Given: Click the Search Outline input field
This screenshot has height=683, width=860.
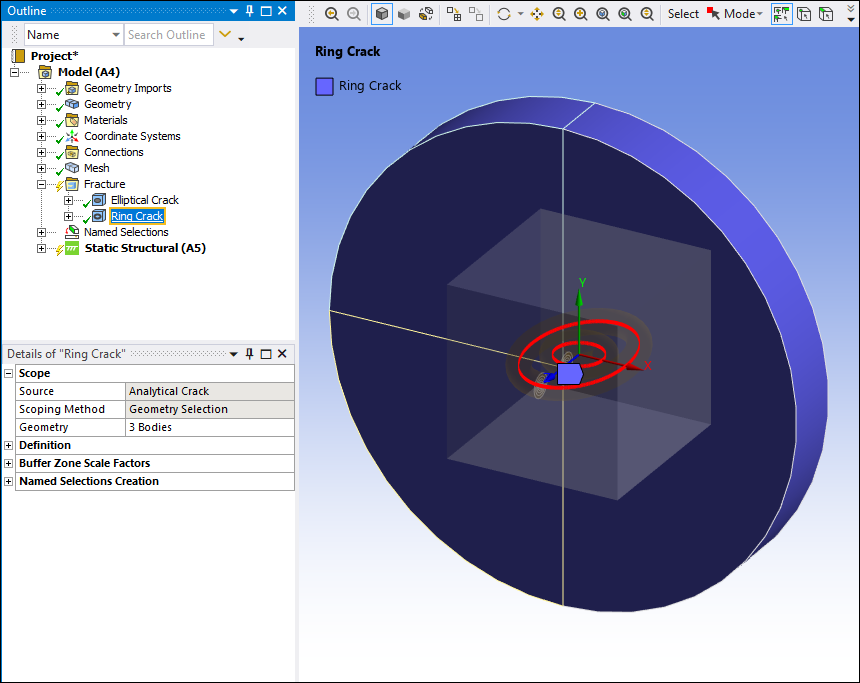Looking at the screenshot, I should pos(167,35).
